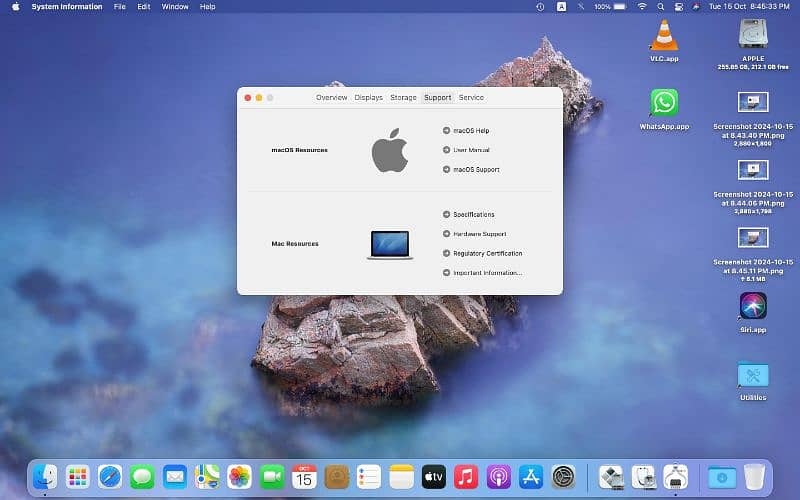This screenshot has height=500, width=800.
Task: Open the macOS Support link
Action: pos(476,170)
